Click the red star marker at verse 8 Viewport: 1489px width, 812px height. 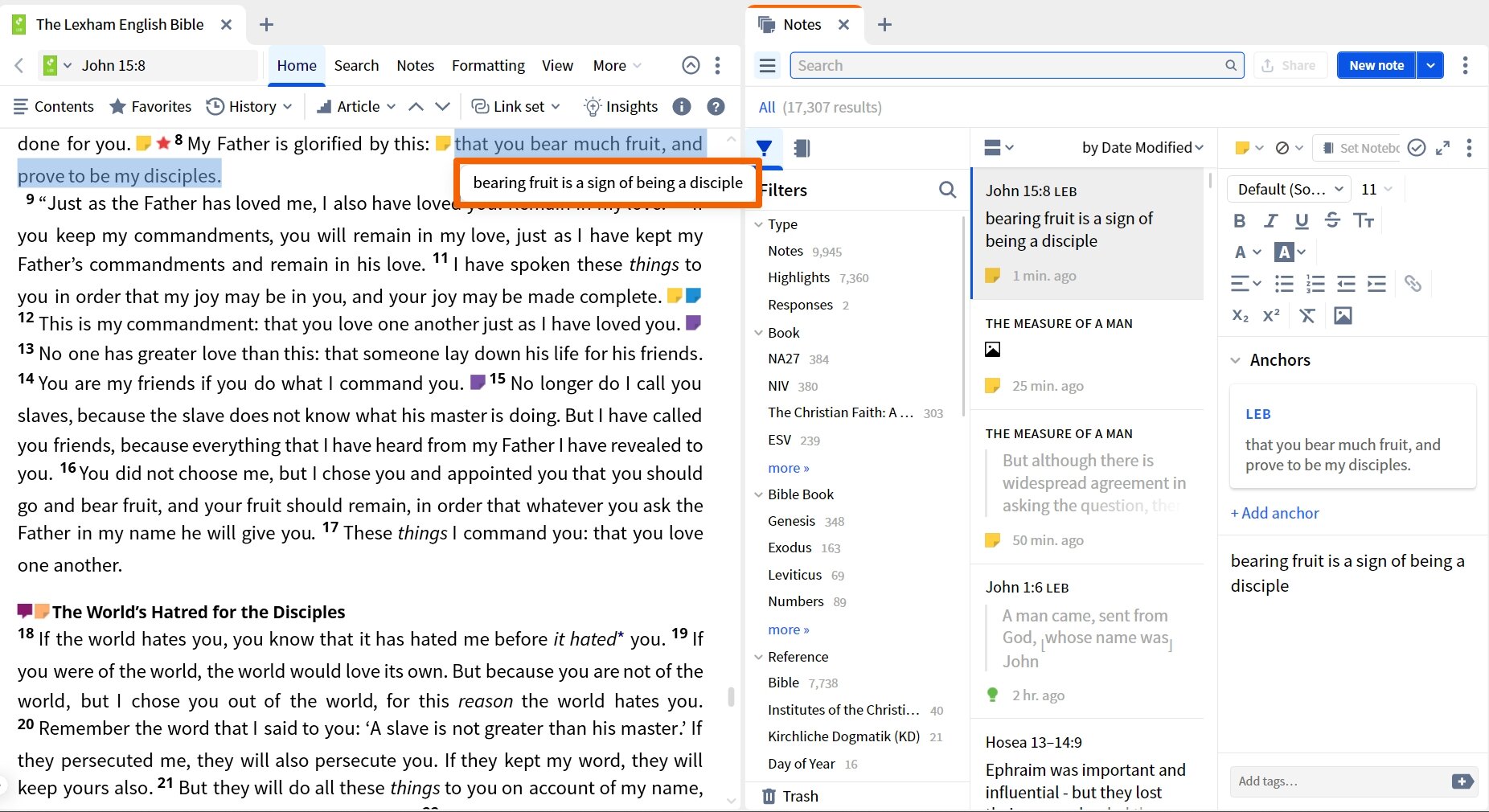pyautogui.click(x=163, y=143)
